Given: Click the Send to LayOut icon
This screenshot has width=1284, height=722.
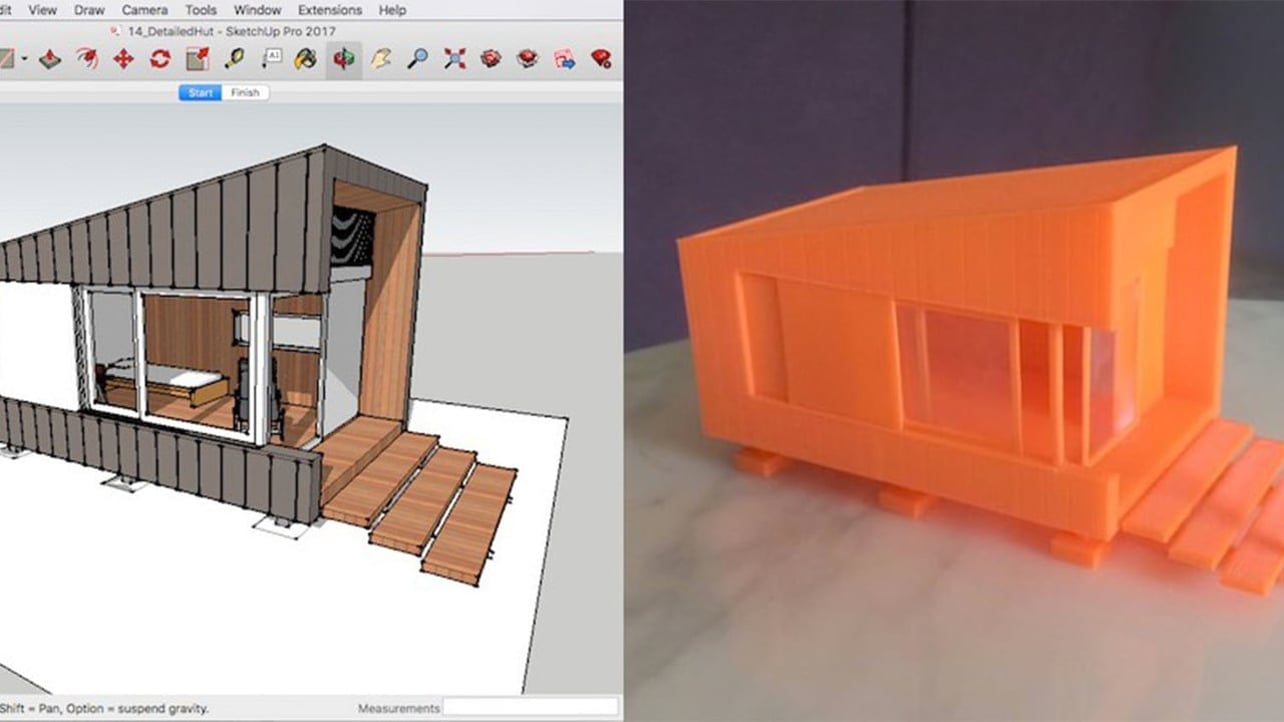Looking at the screenshot, I should [x=565, y=59].
